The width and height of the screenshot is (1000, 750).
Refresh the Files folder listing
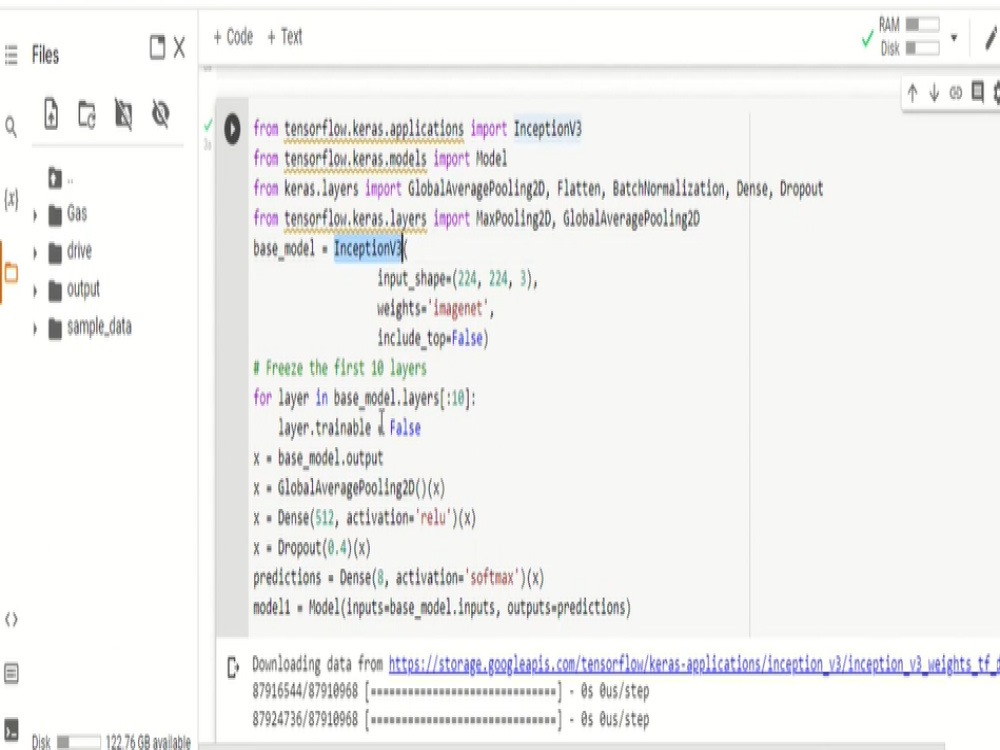(x=87, y=115)
